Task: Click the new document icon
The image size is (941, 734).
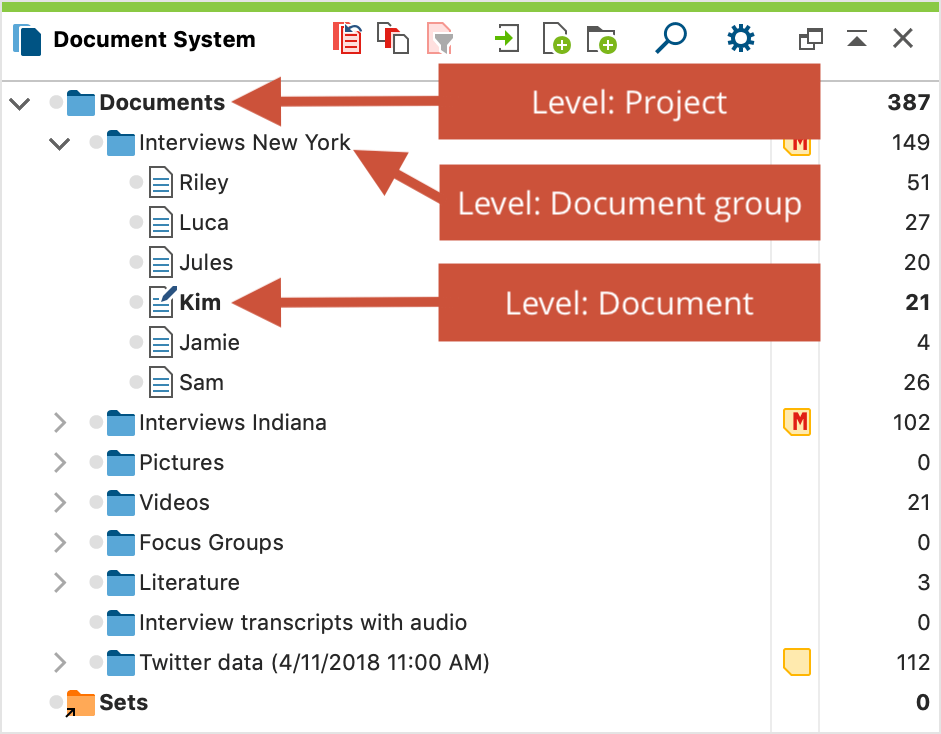Action: pos(556,38)
